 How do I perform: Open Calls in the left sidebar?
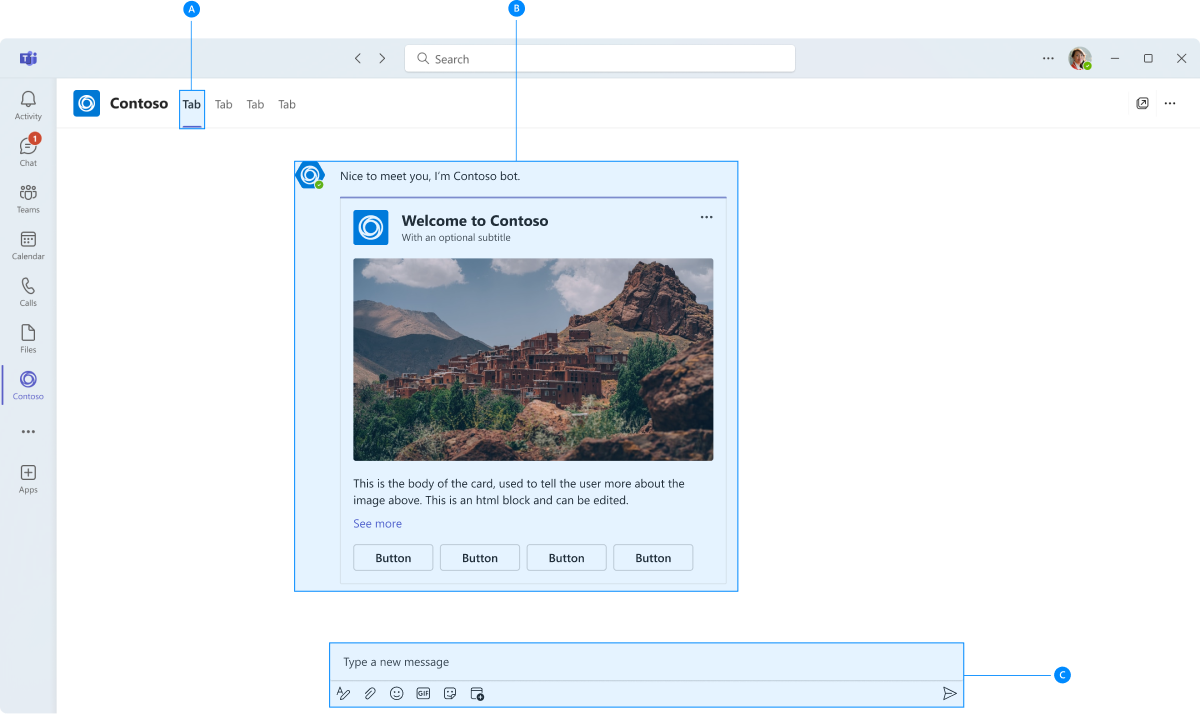tap(28, 292)
